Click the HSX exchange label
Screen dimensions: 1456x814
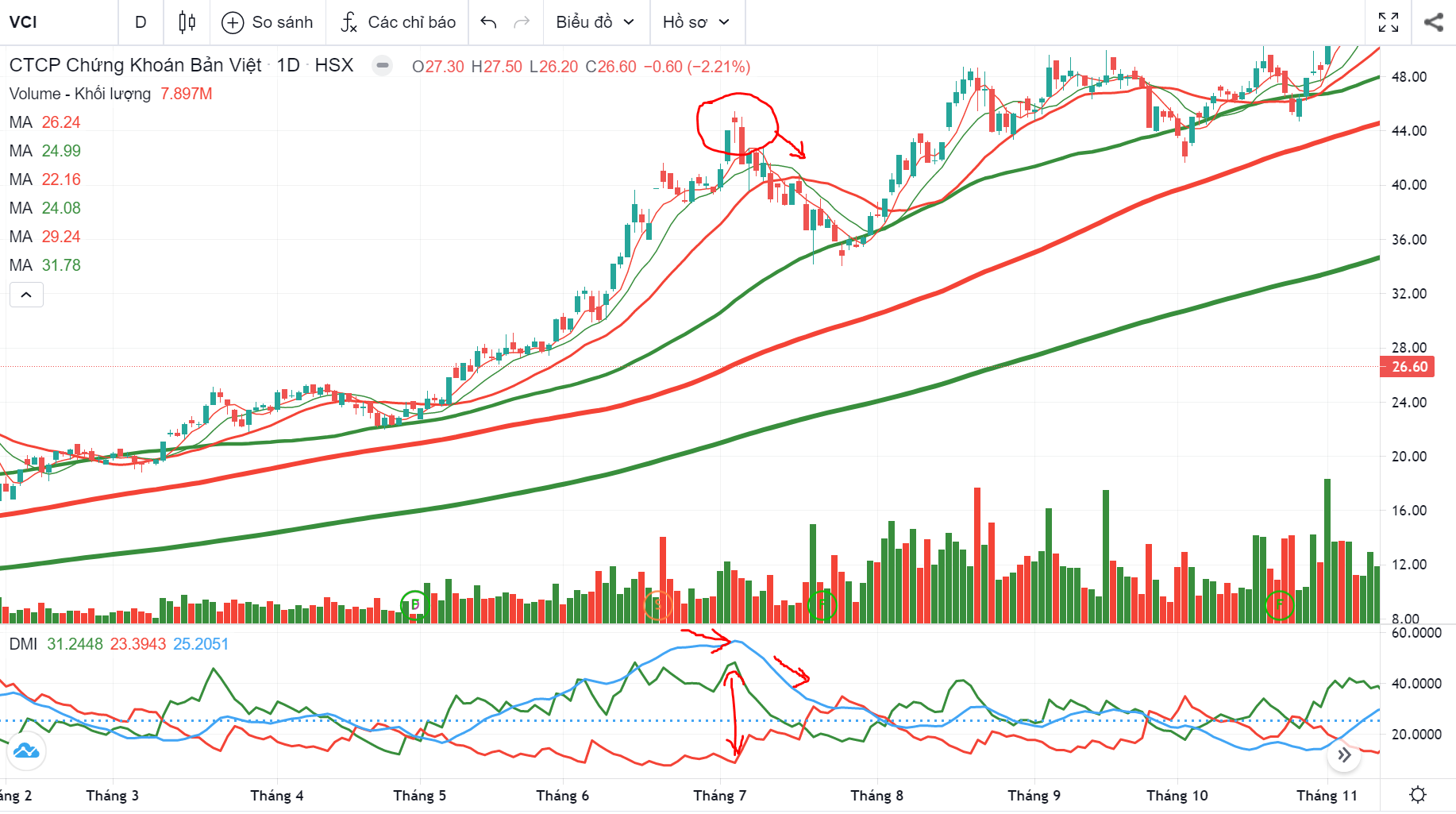(x=333, y=65)
